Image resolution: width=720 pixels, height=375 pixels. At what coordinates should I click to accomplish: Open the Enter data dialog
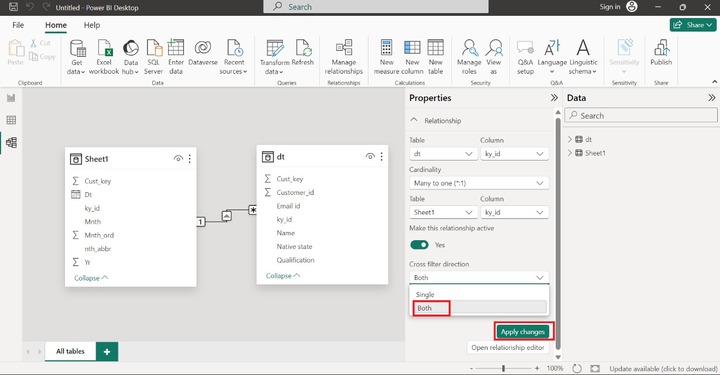(176, 57)
